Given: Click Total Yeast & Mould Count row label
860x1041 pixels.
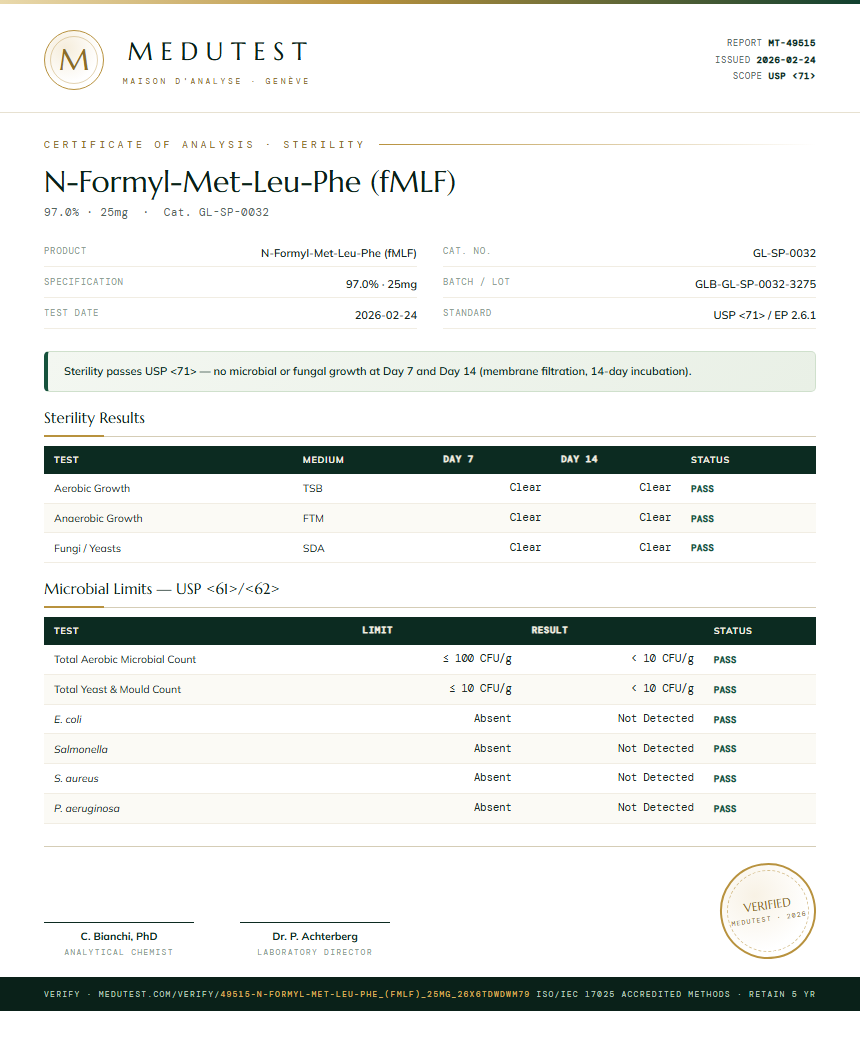Looking at the screenshot, I should click(118, 690).
